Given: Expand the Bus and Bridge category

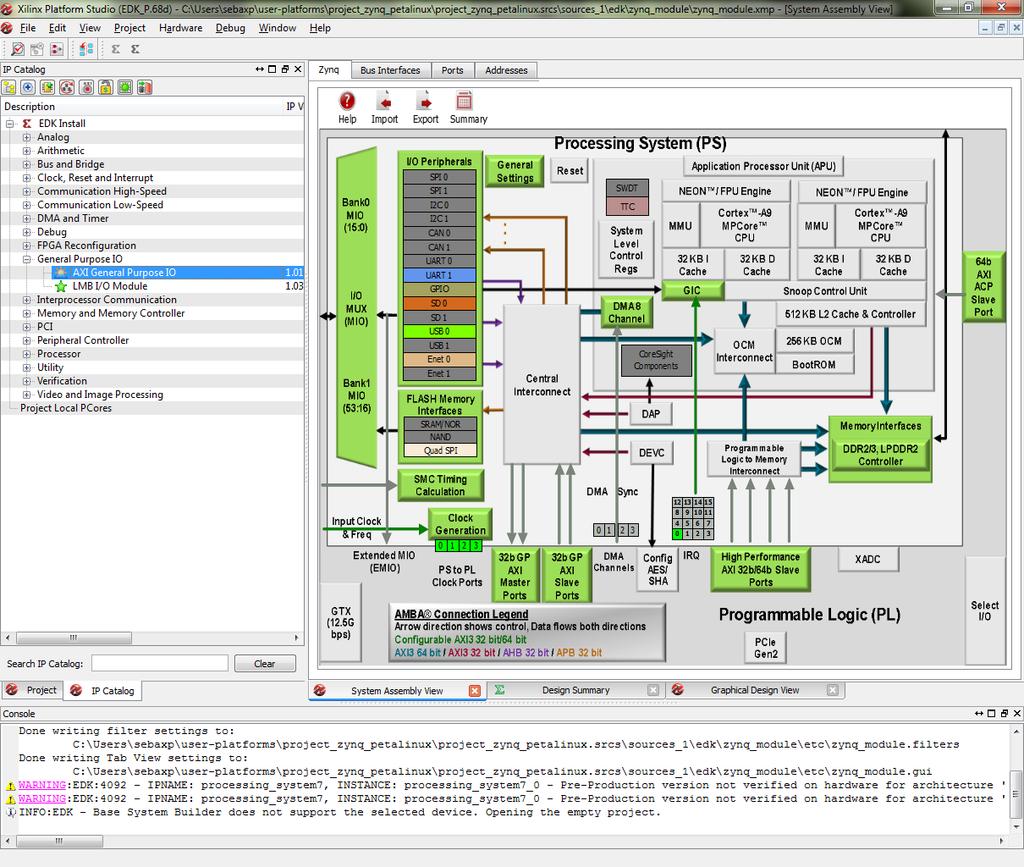Looking at the screenshot, I should tap(26, 165).
